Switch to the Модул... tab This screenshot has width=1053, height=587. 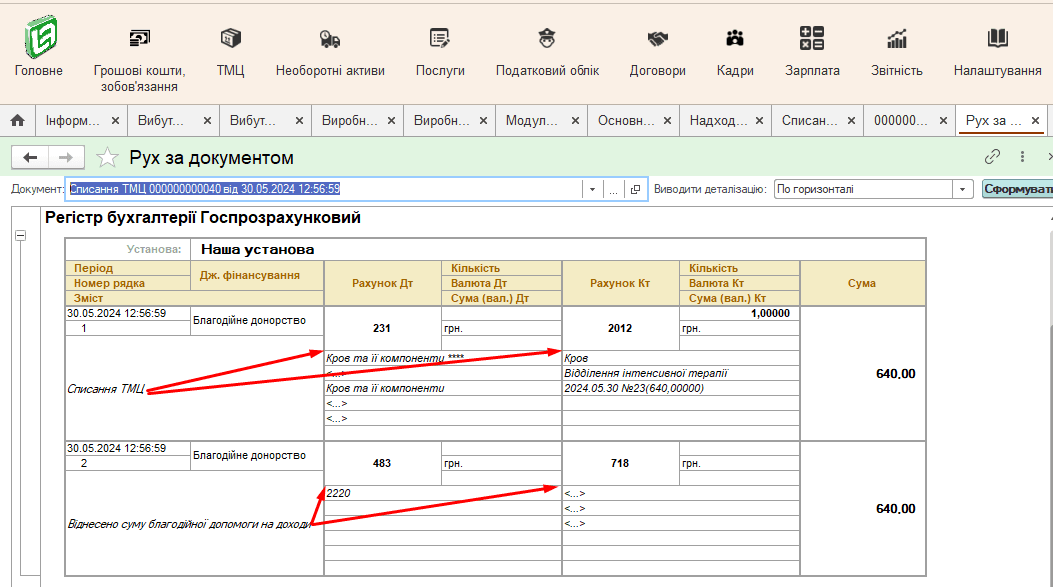pos(532,120)
